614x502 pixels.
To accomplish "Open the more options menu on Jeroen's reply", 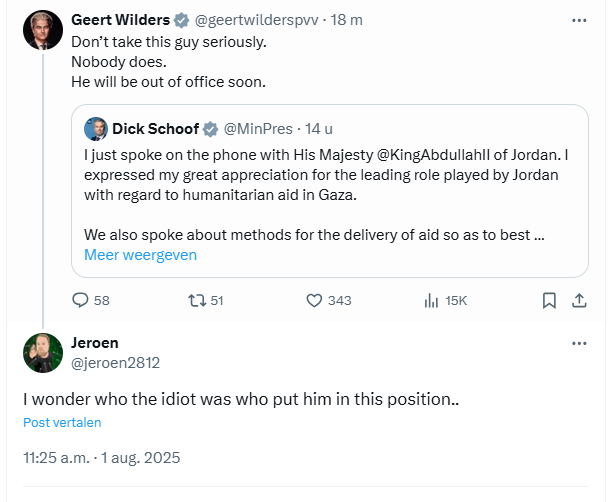I will [x=578, y=343].
